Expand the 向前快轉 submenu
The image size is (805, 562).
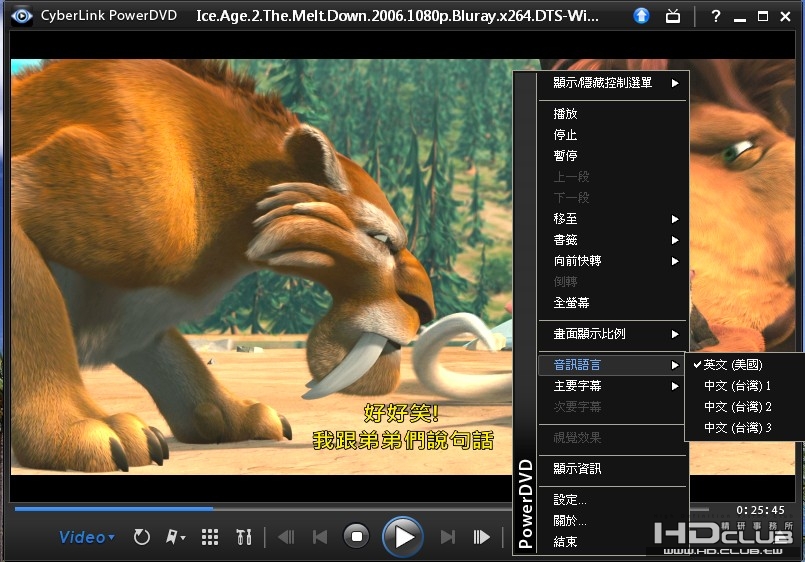click(613, 261)
